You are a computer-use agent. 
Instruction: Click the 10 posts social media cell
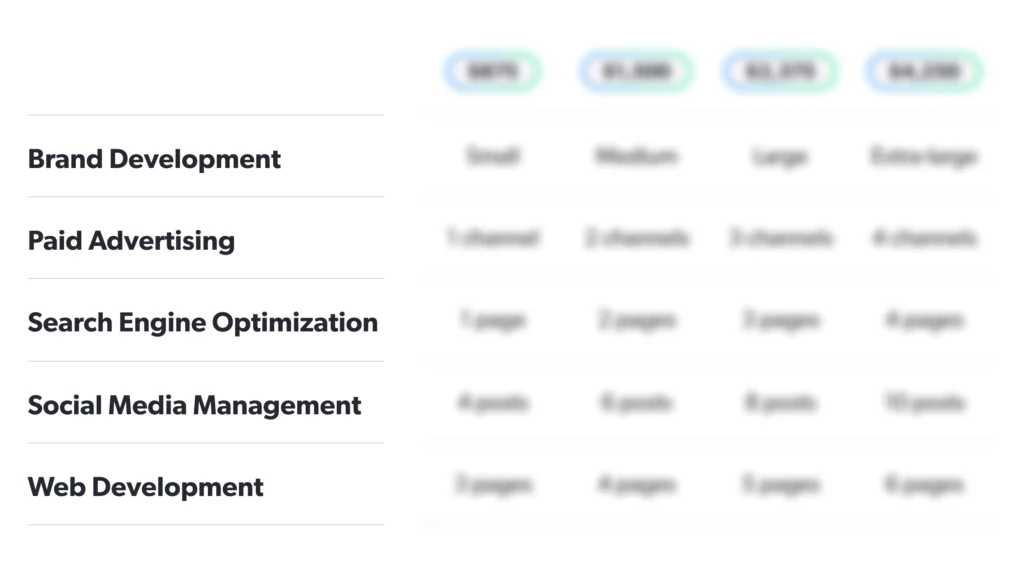tap(924, 402)
